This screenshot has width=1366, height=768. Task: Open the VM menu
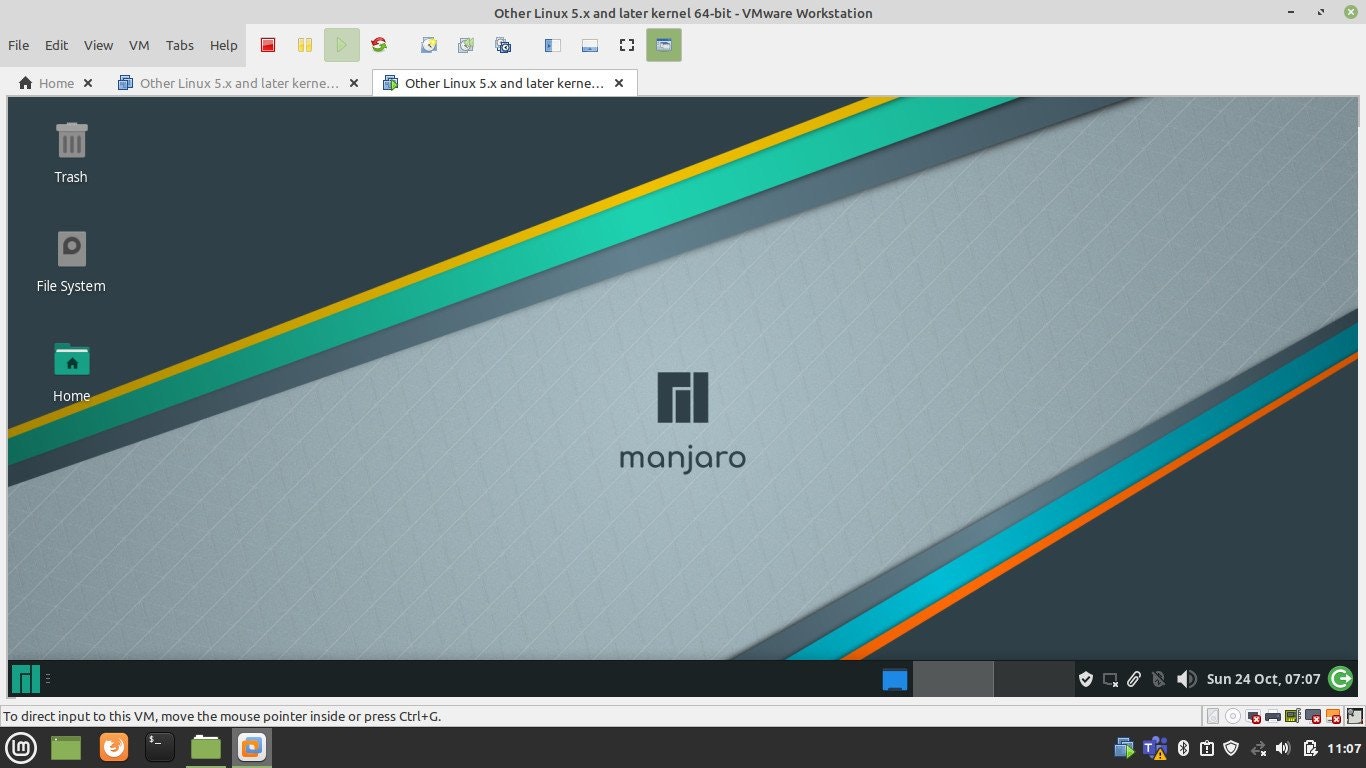pos(139,45)
